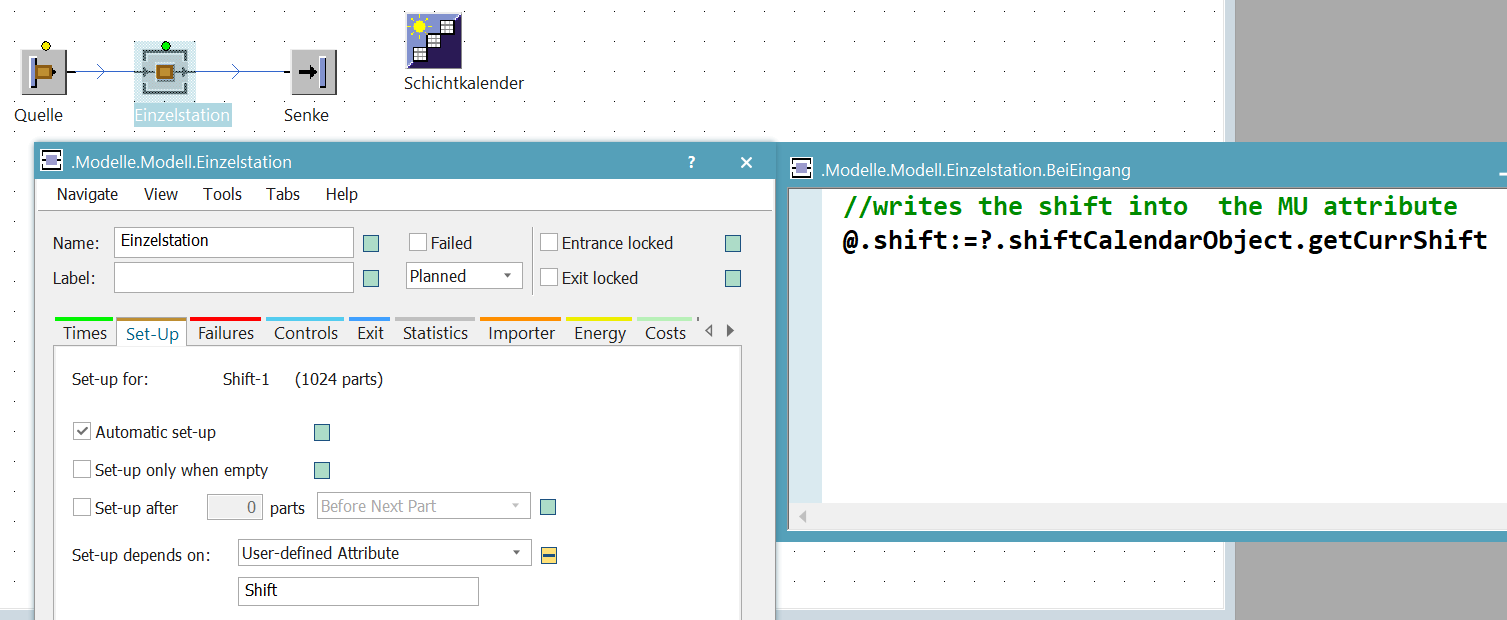Click the left arrow of the code editor scrollbar
The height and width of the screenshot is (620, 1507).
802,517
